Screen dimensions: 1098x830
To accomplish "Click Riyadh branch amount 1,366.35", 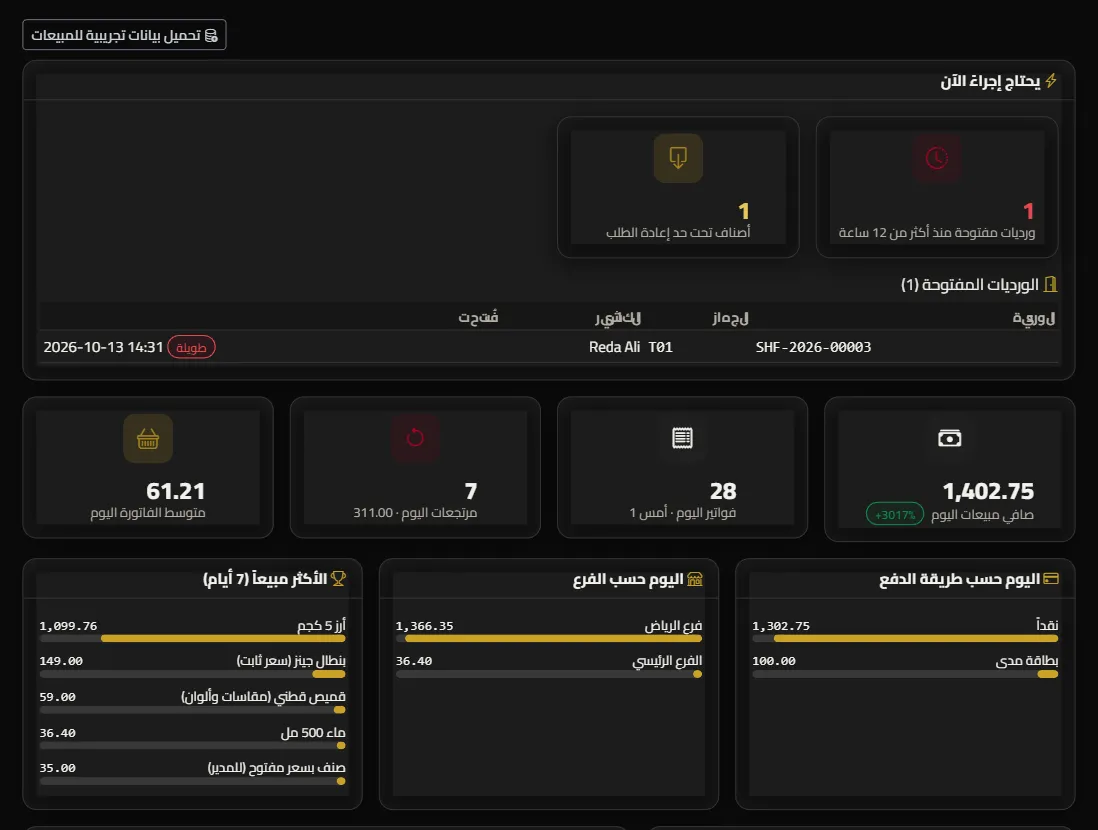I will [x=424, y=626].
